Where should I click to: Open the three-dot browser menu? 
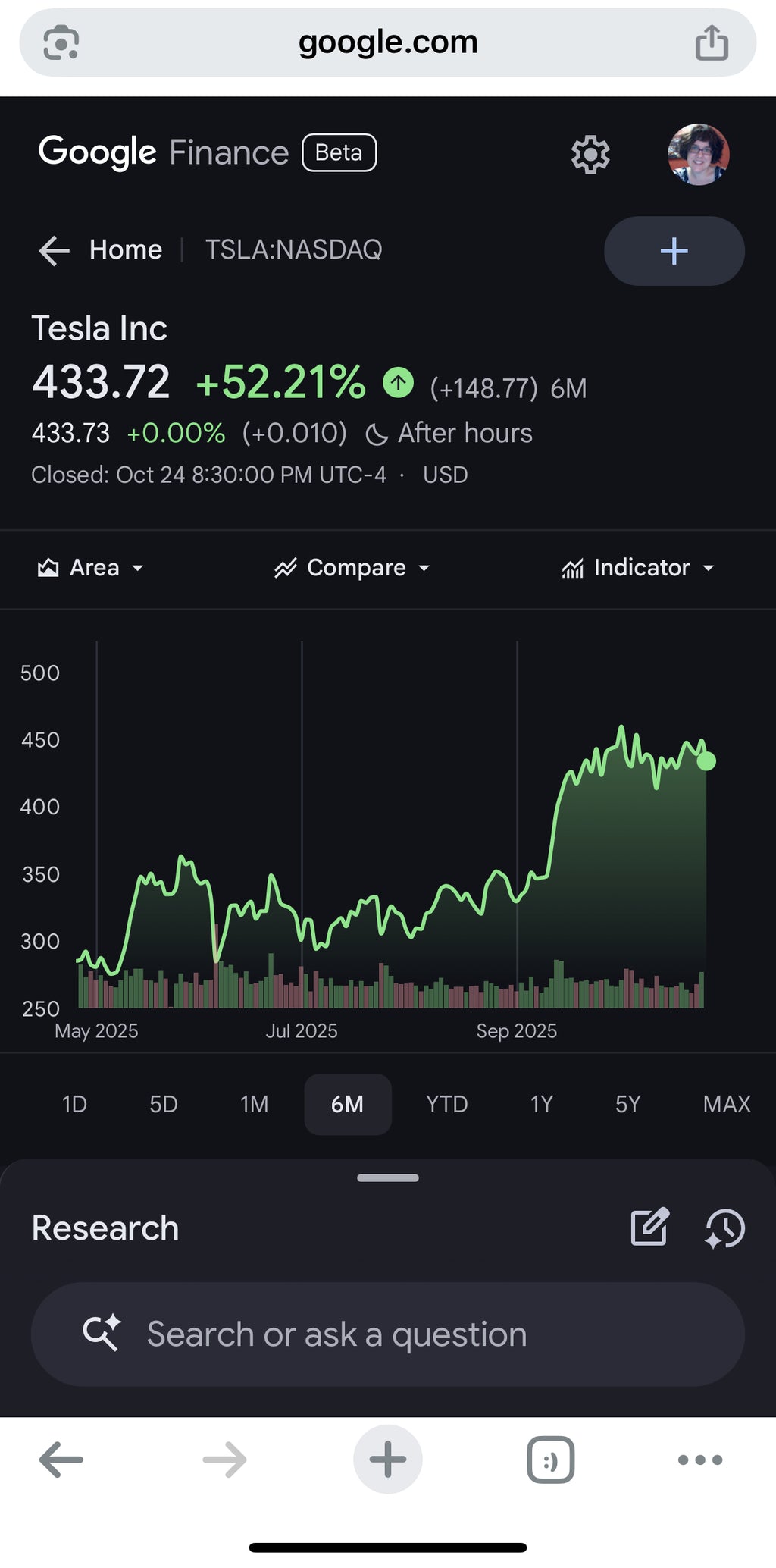[x=699, y=1460]
